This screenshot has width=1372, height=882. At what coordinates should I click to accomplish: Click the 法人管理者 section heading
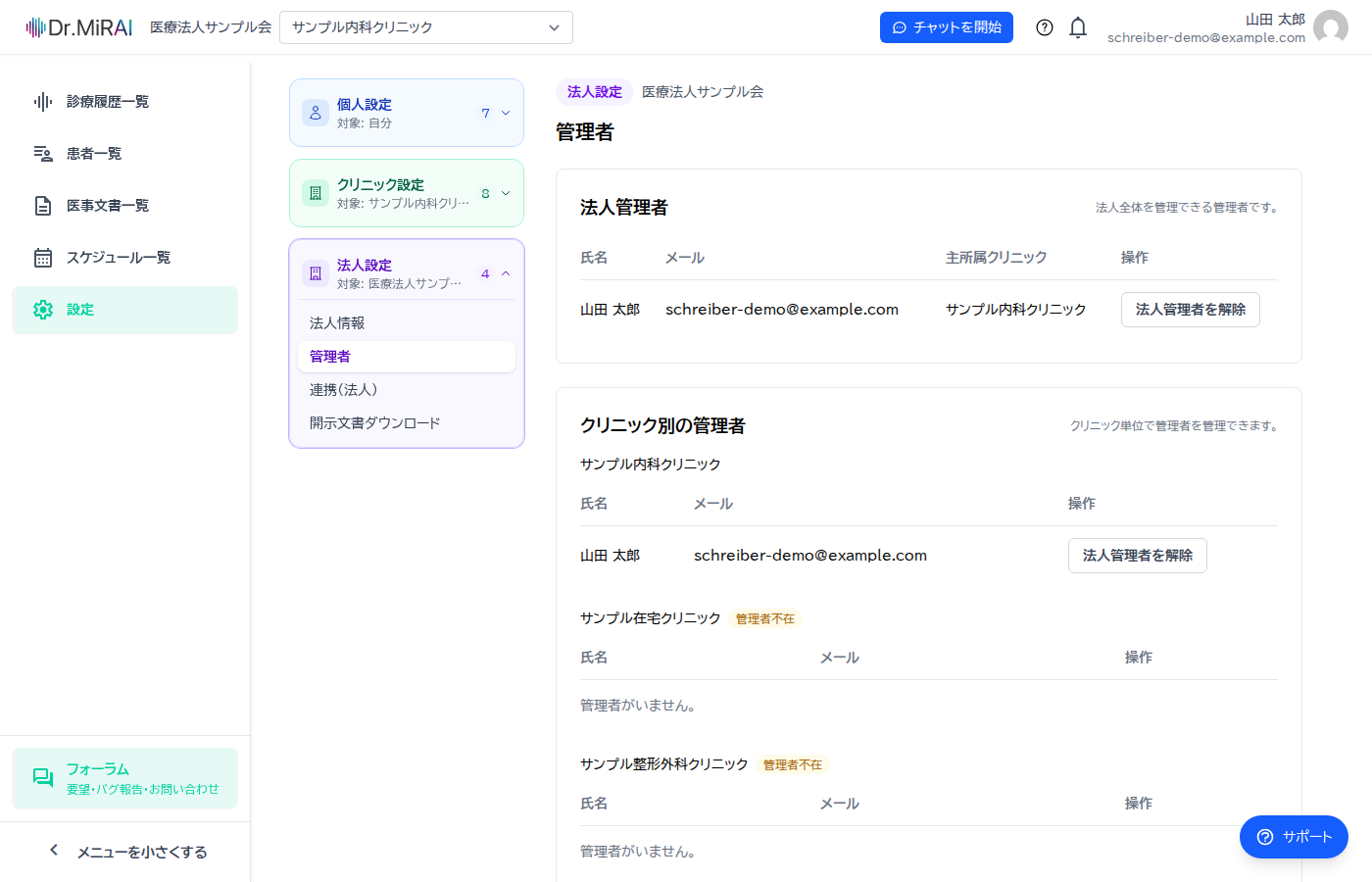click(624, 208)
